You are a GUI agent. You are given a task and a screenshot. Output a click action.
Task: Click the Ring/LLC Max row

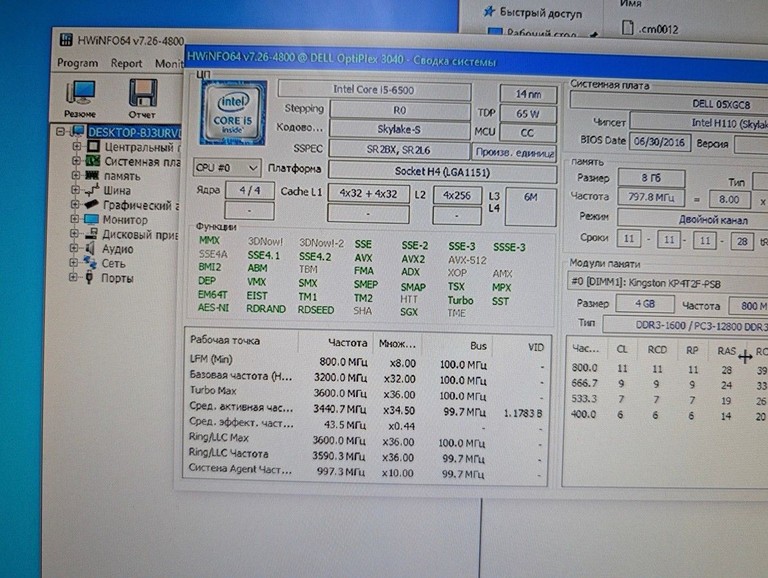[365, 440]
